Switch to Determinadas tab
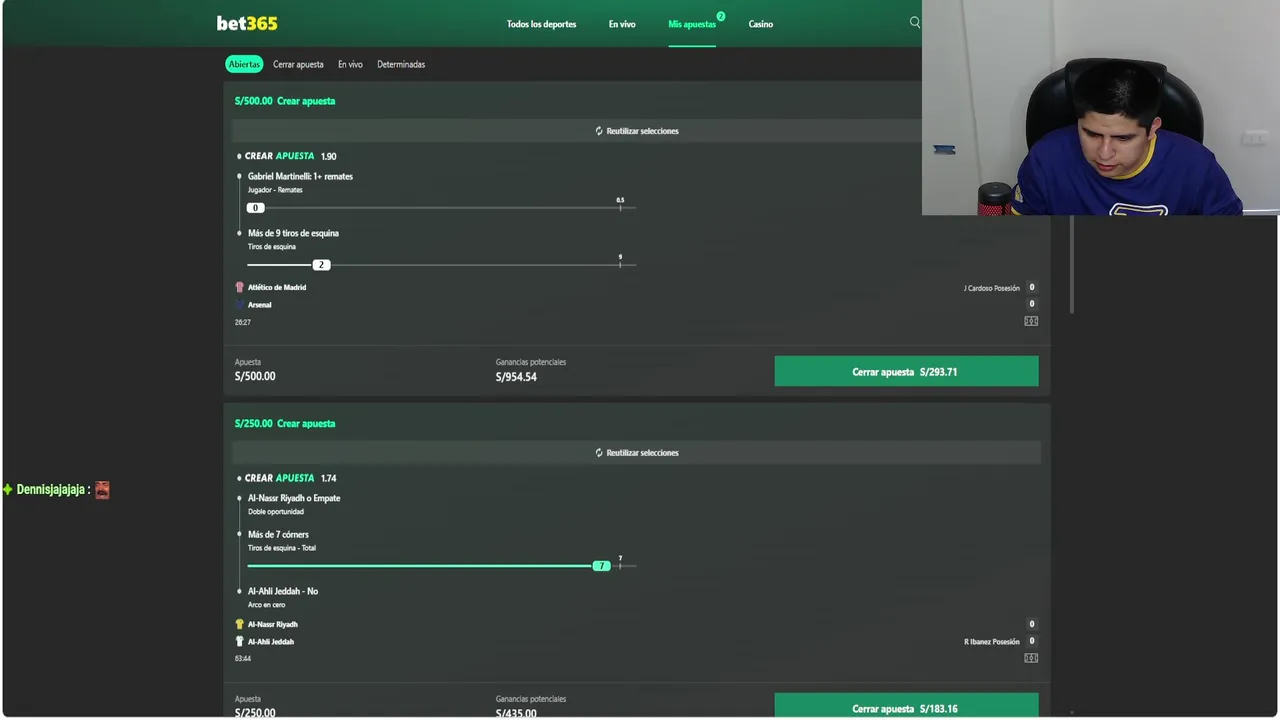The width and height of the screenshot is (1280, 720). point(401,64)
